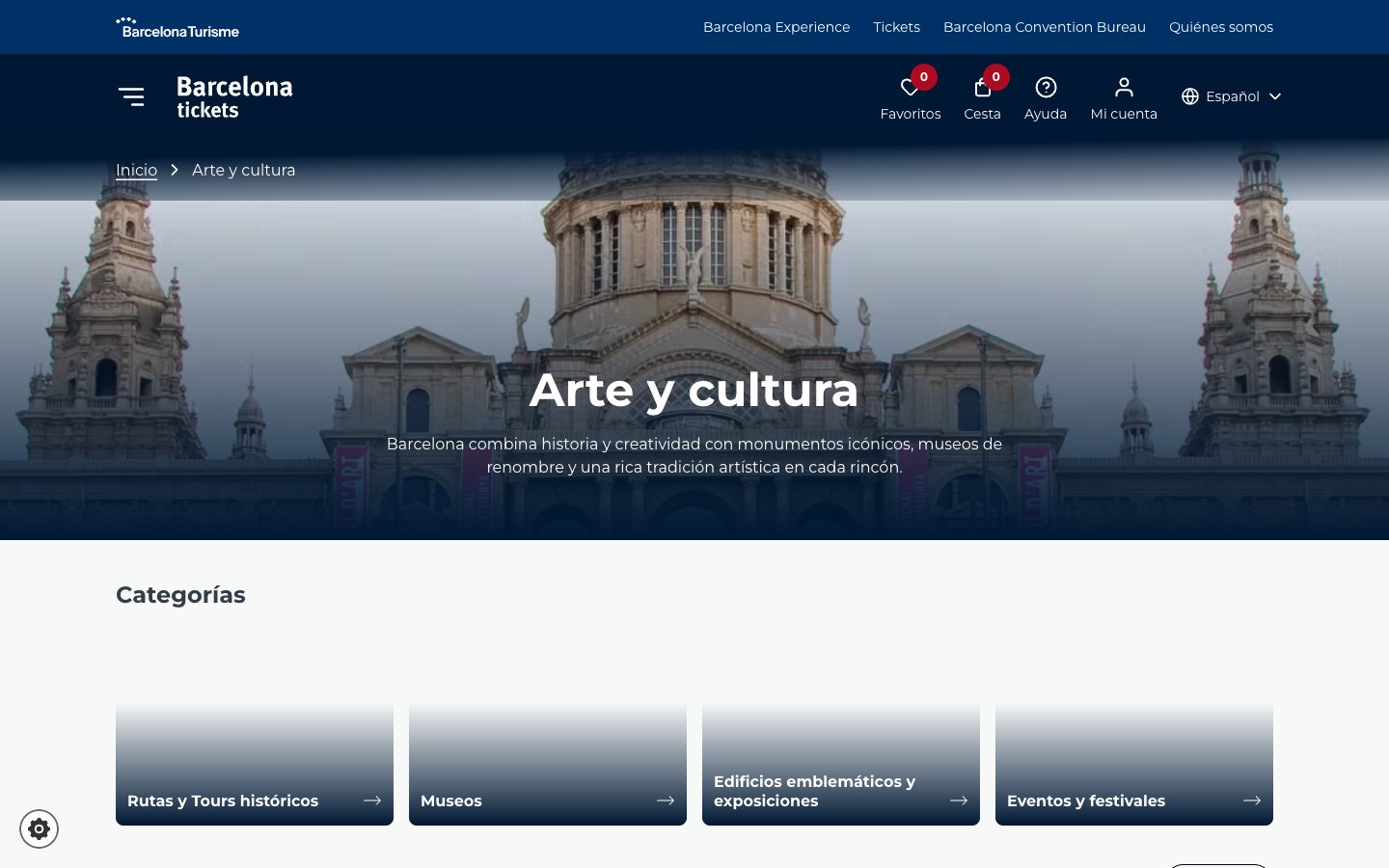Open Barcelona Convention Bureau link
The image size is (1389, 868).
click(x=1044, y=27)
